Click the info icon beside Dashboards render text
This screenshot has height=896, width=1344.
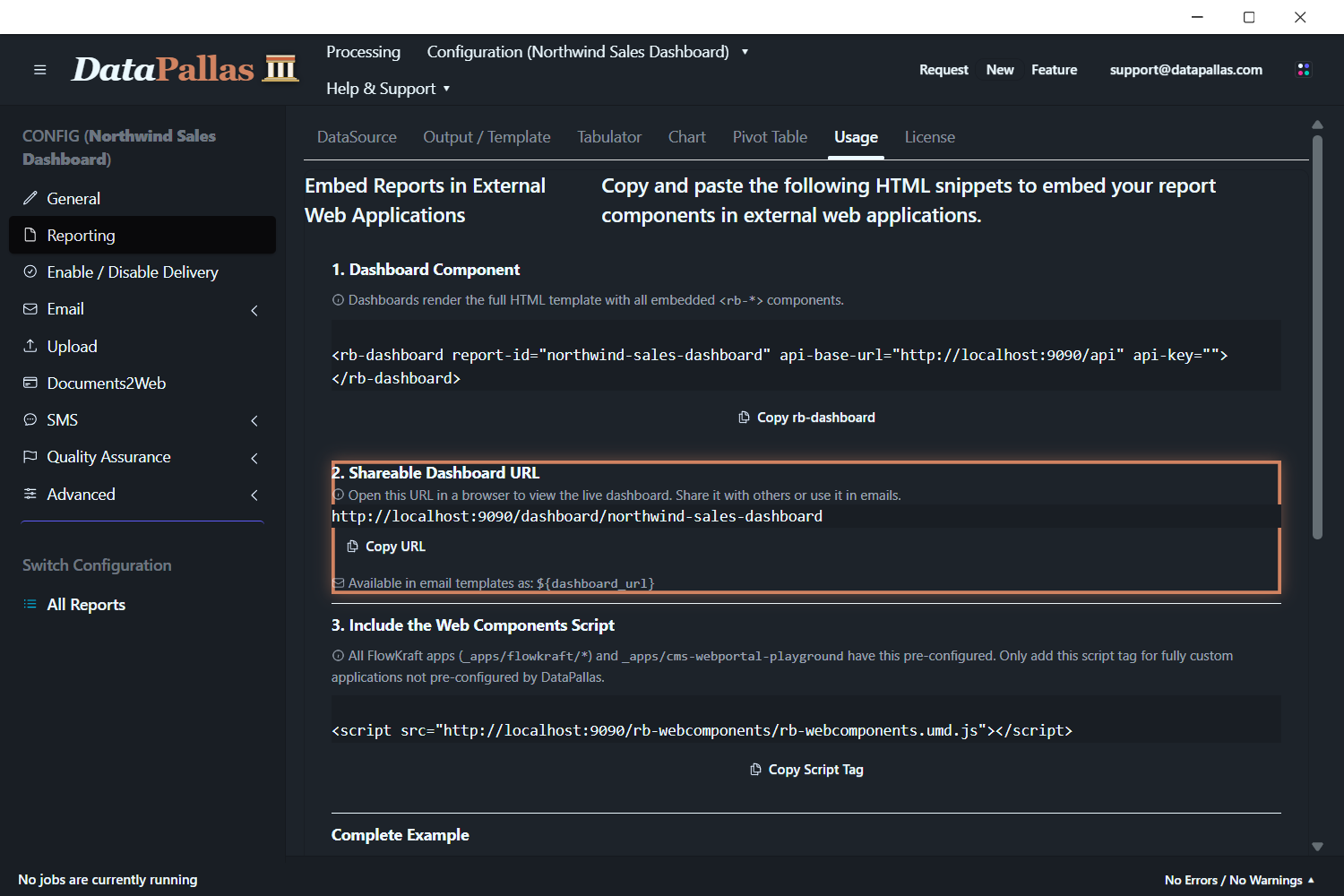click(338, 300)
